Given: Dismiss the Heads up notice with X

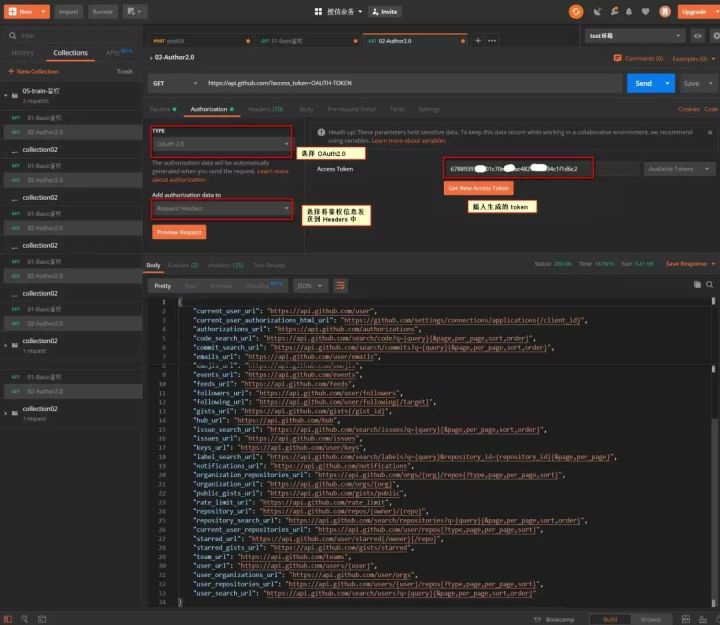Looking at the screenshot, I should 710,132.
